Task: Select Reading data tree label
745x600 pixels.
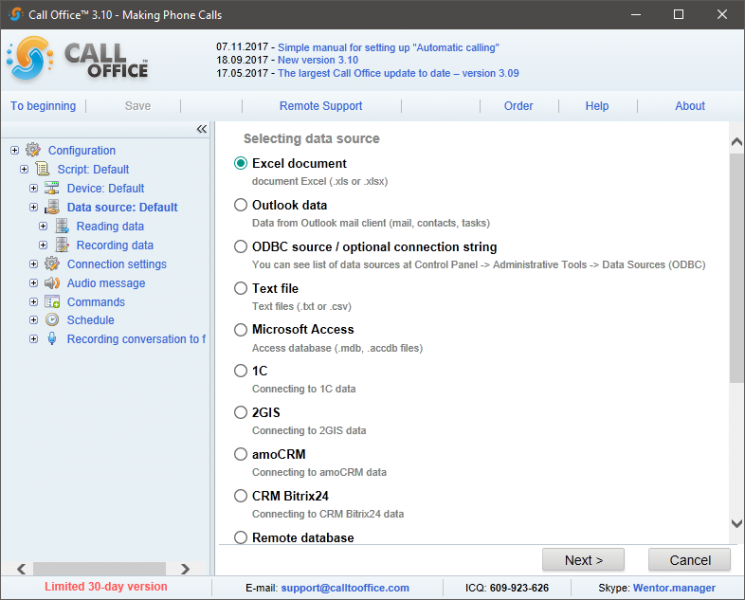Action: [x=110, y=227]
